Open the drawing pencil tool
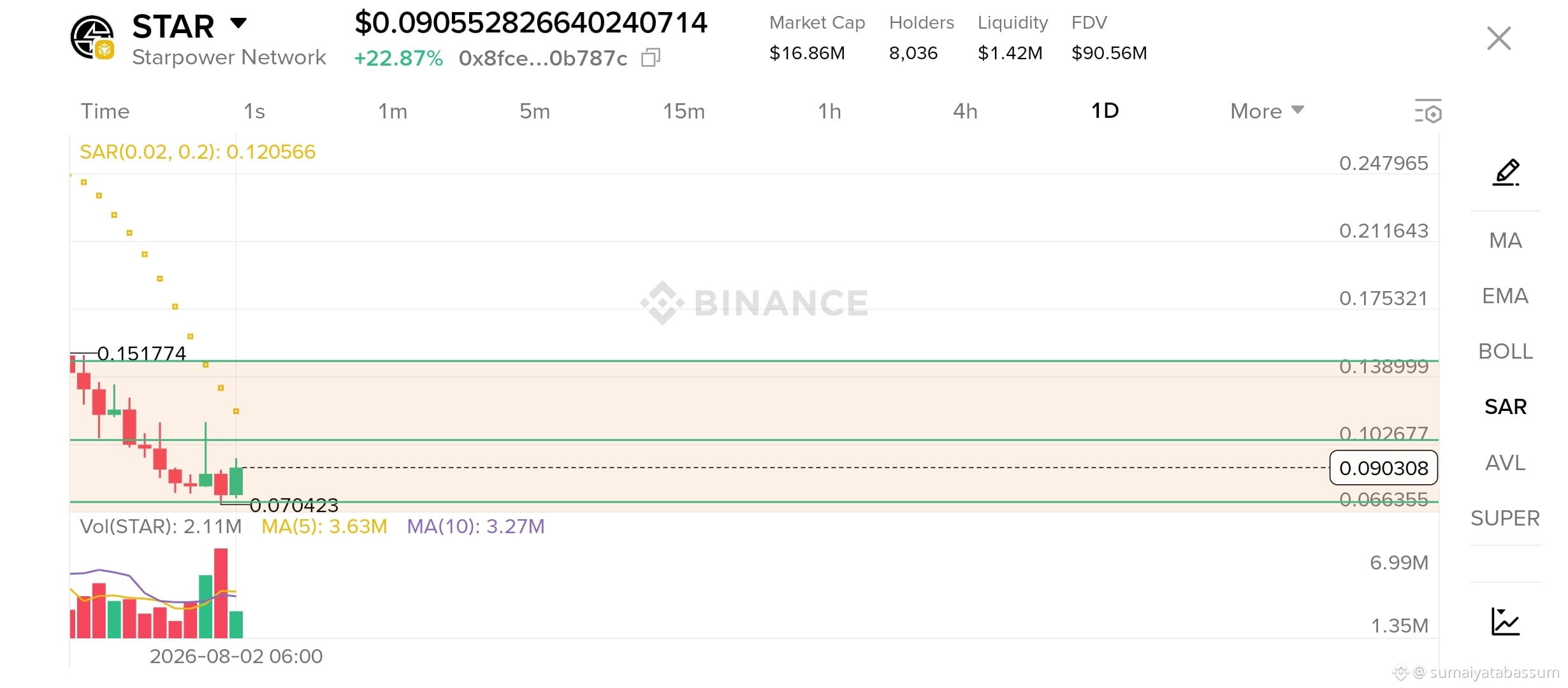1568x688 pixels. [1506, 172]
